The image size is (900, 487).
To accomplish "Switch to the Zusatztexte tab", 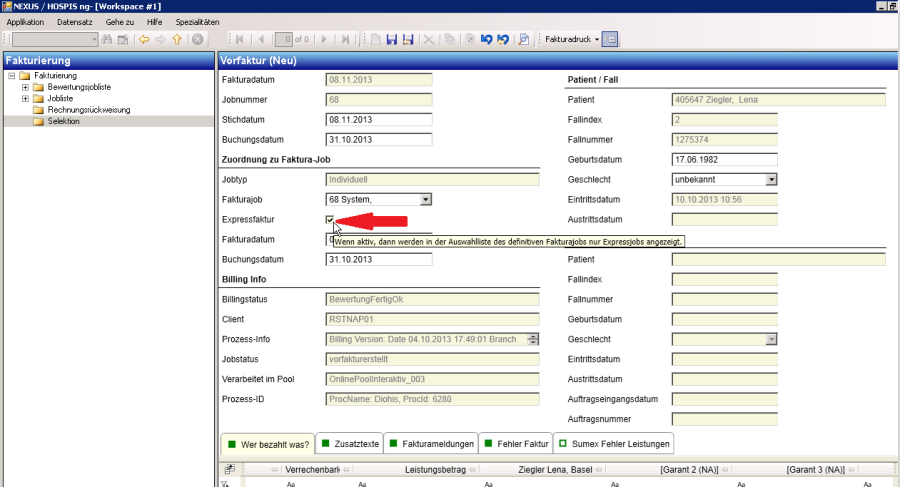I will click(x=350, y=443).
